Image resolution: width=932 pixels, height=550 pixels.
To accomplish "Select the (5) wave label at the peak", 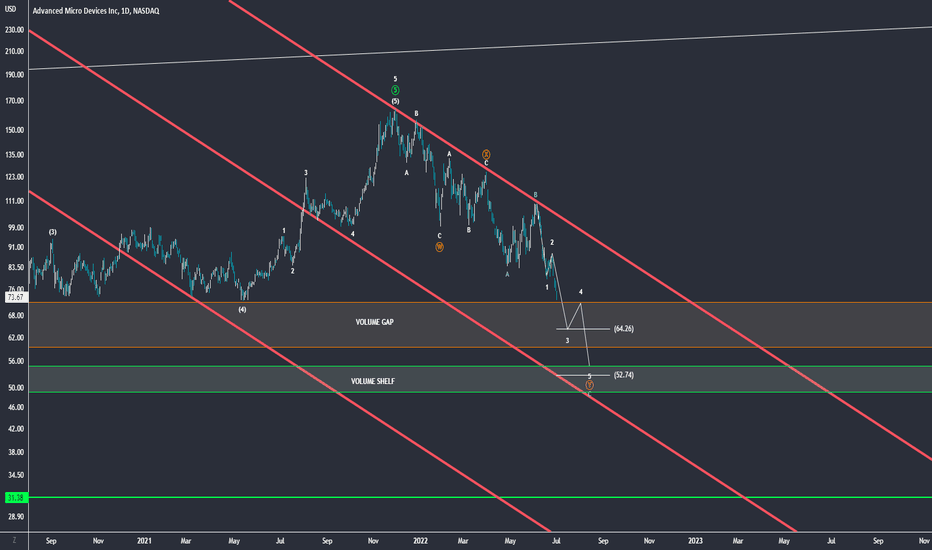I will [x=395, y=101].
